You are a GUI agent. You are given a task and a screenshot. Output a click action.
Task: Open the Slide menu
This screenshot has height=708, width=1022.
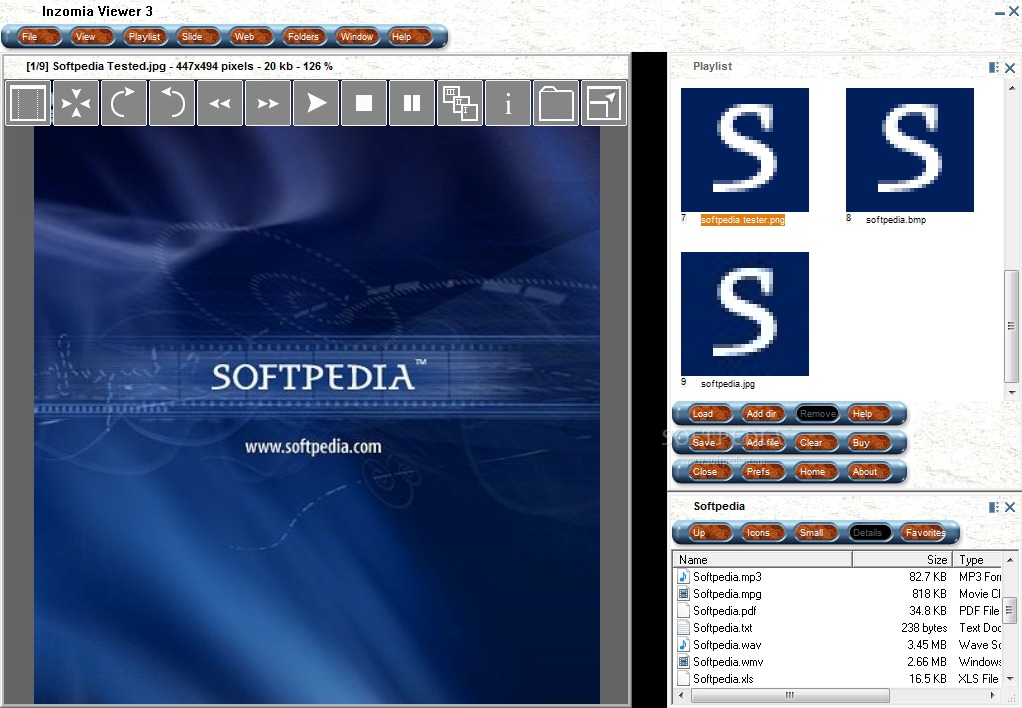198,37
